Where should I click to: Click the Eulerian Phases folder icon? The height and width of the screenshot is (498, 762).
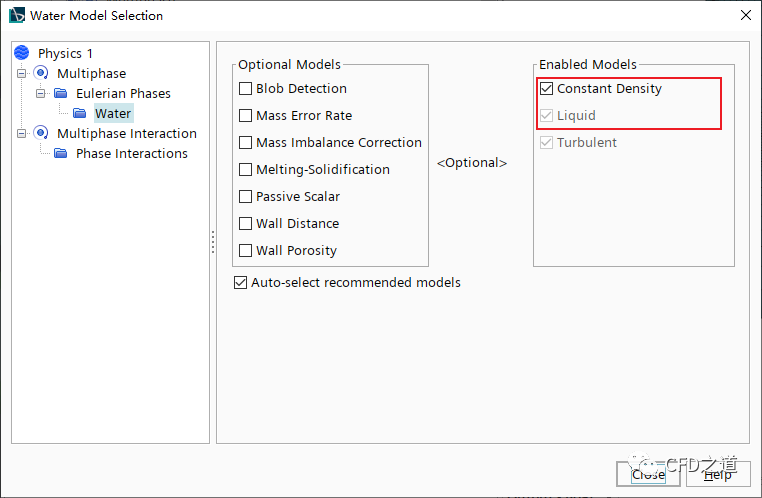[x=60, y=93]
